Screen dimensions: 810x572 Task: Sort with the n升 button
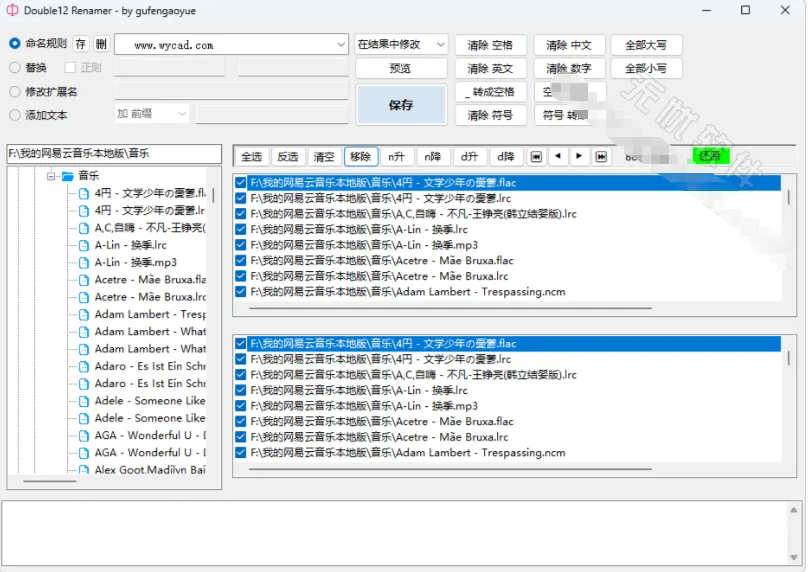pyautogui.click(x=397, y=157)
